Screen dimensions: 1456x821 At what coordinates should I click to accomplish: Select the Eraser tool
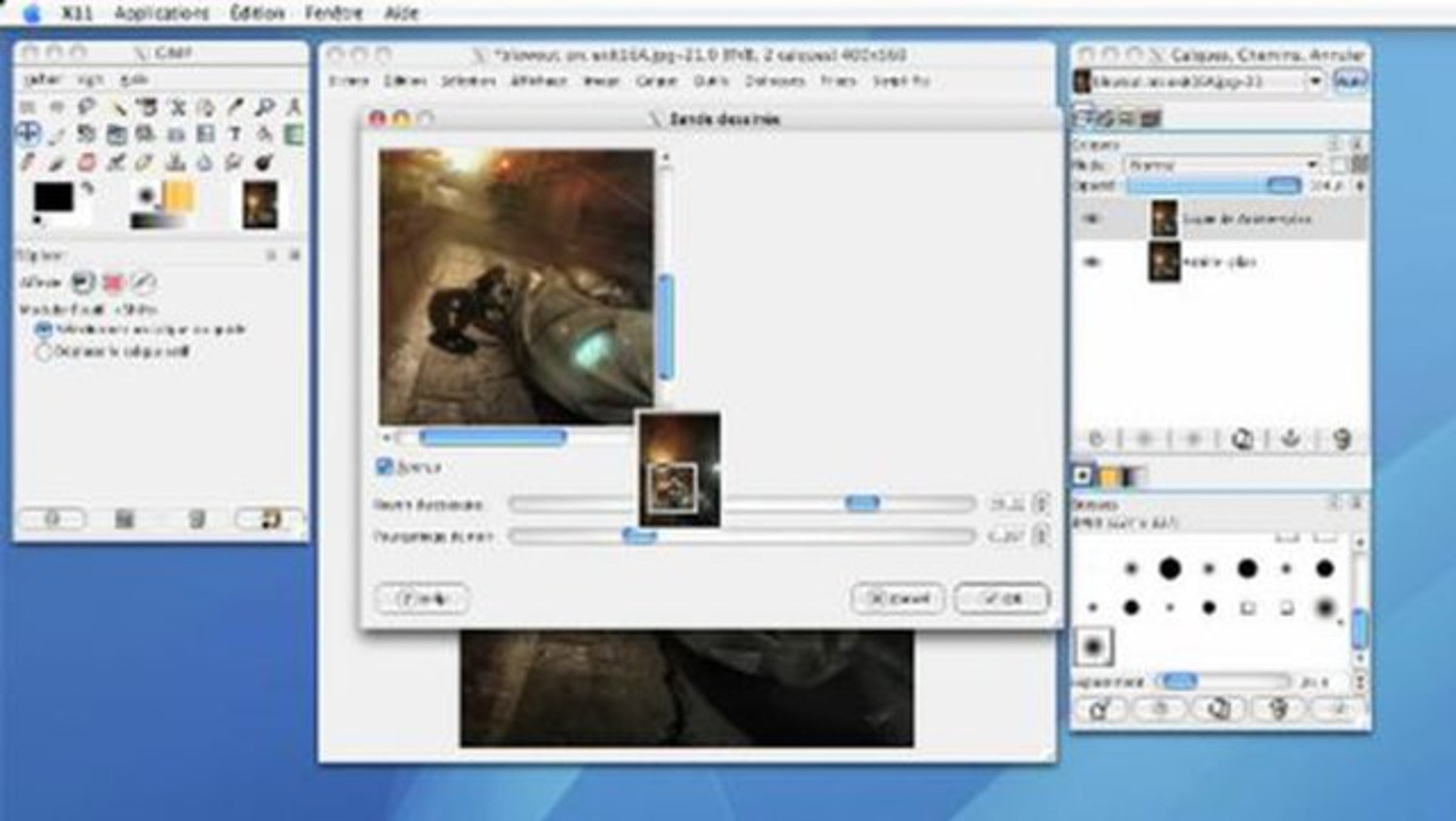87,163
